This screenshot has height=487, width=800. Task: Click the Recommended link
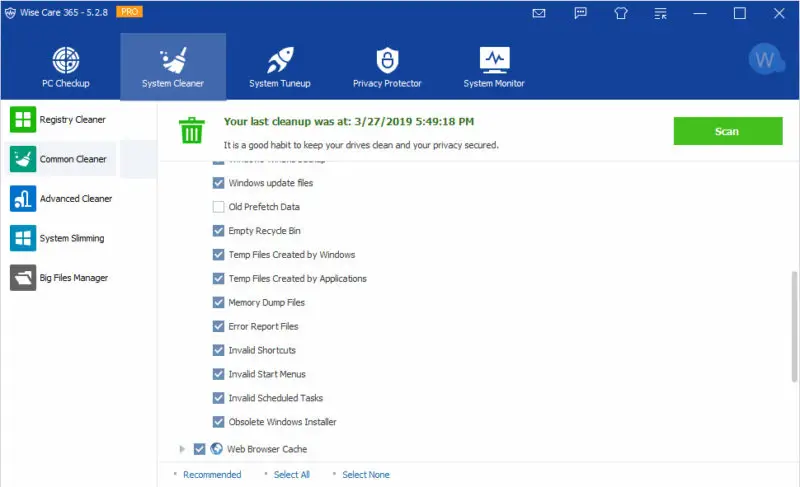[212, 475]
